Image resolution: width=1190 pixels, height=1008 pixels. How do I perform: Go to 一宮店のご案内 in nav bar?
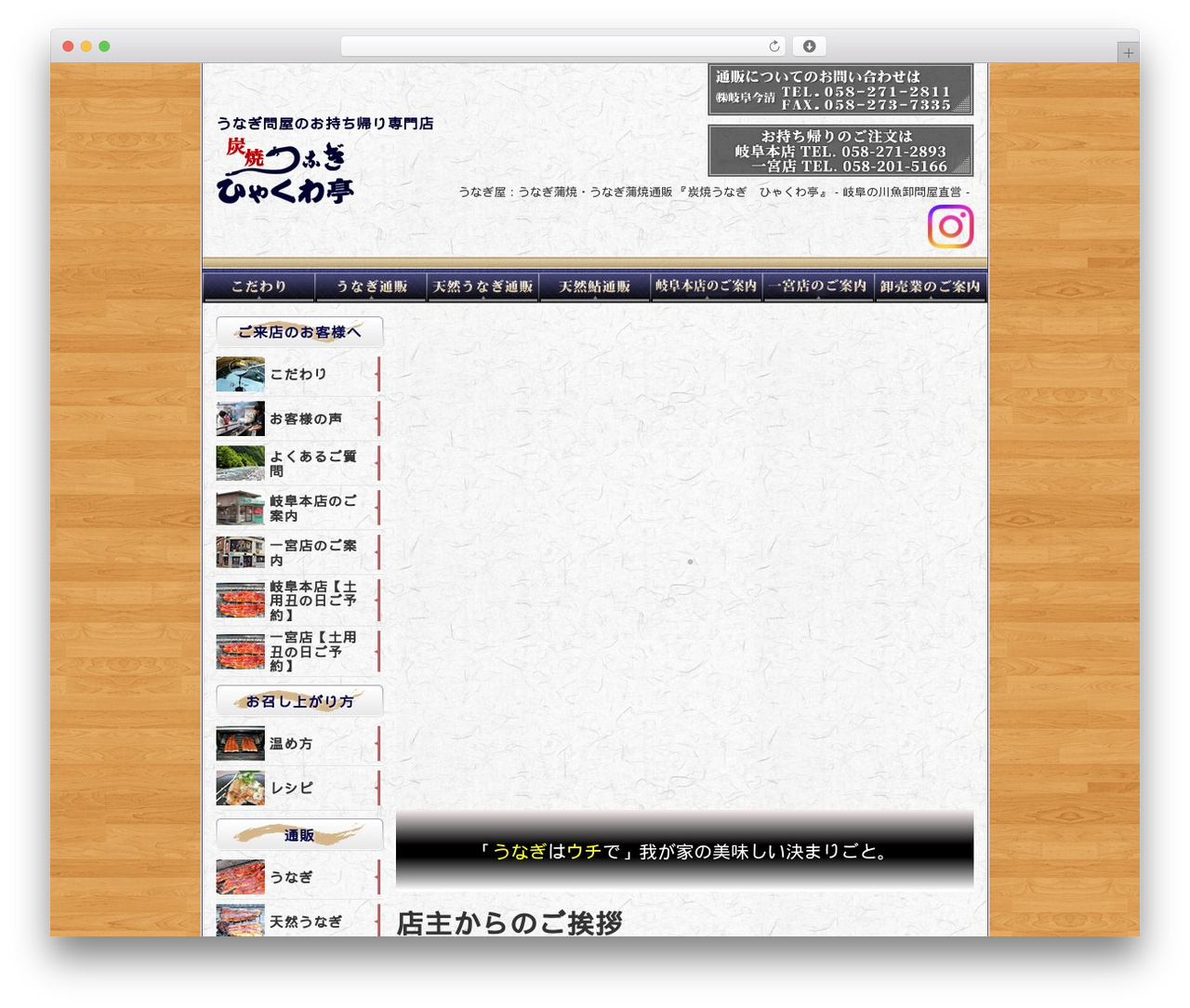tap(818, 286)
